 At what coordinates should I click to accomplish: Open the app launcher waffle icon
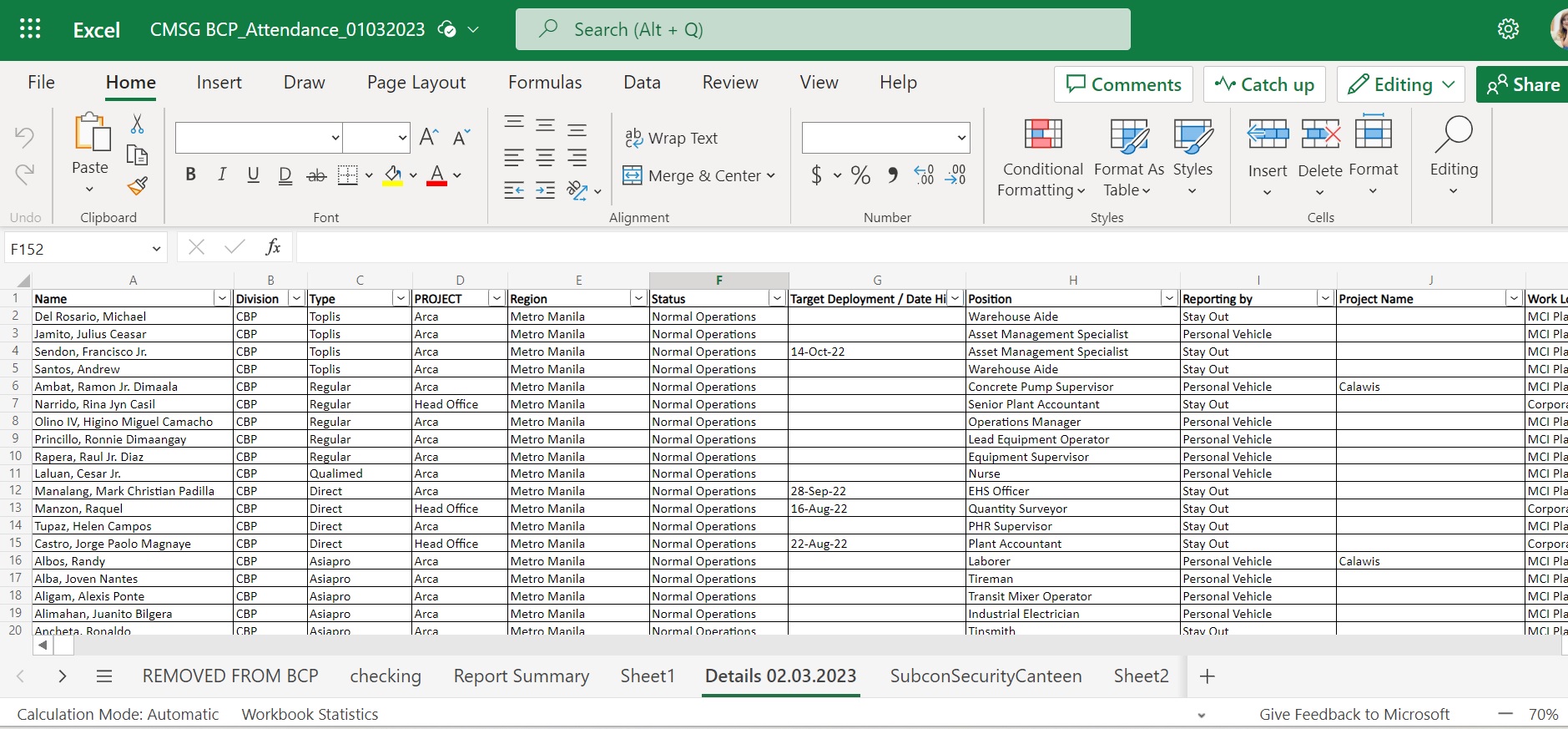pyautogui.click(x=30, y=29)
